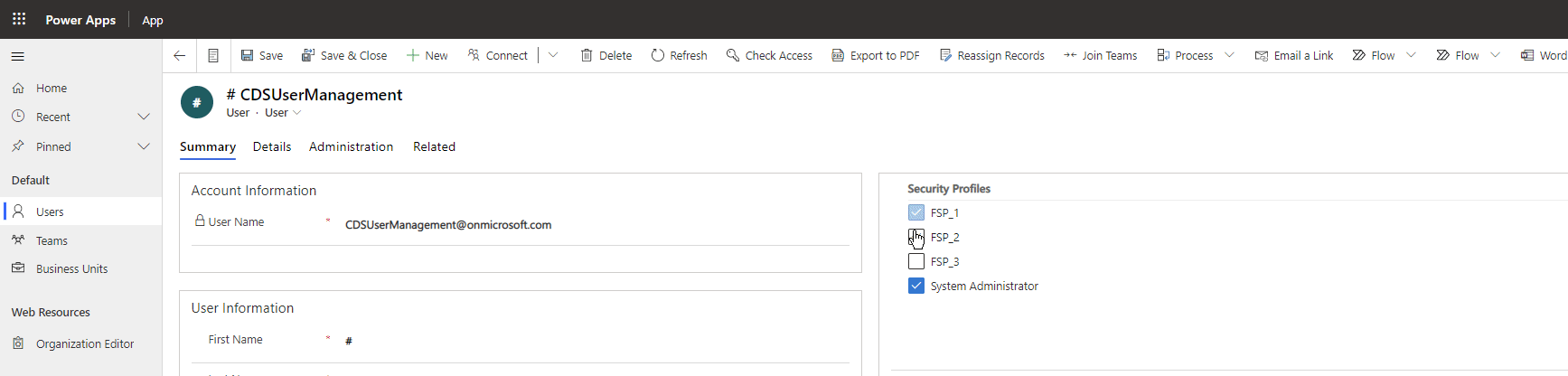Image resolution: width=1568 pixels, height=376 pixels.
Task: Expand the Recent section chevron
Action: pos(144,117)
